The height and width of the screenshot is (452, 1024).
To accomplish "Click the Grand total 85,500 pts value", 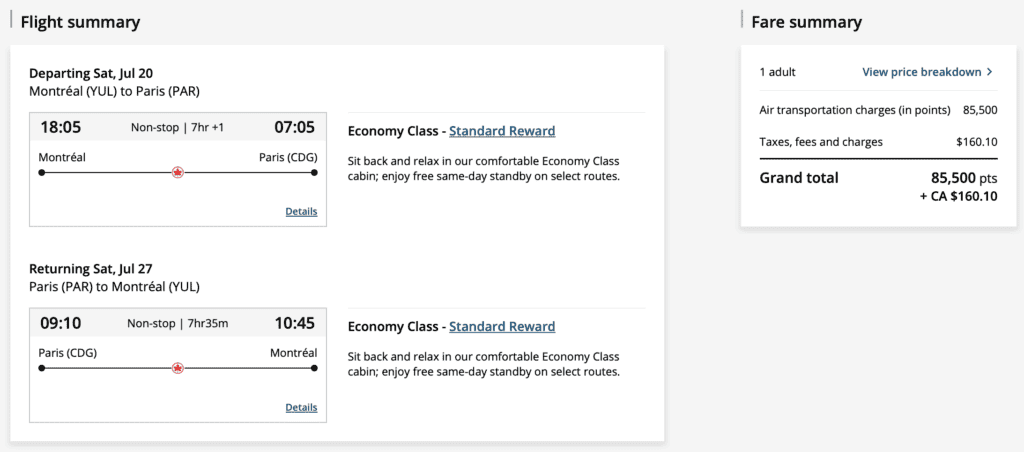I will (x=964, y=178).
